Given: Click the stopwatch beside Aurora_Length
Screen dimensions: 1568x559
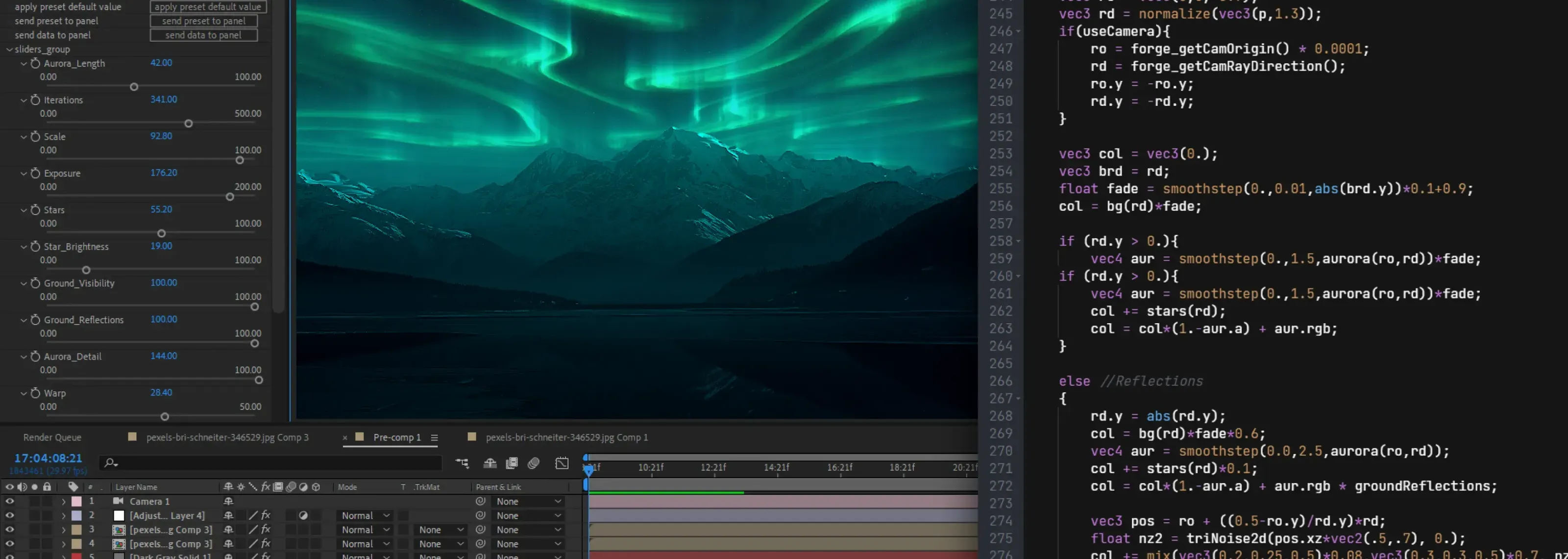Looking at the screenshot, I should point(35,63).
